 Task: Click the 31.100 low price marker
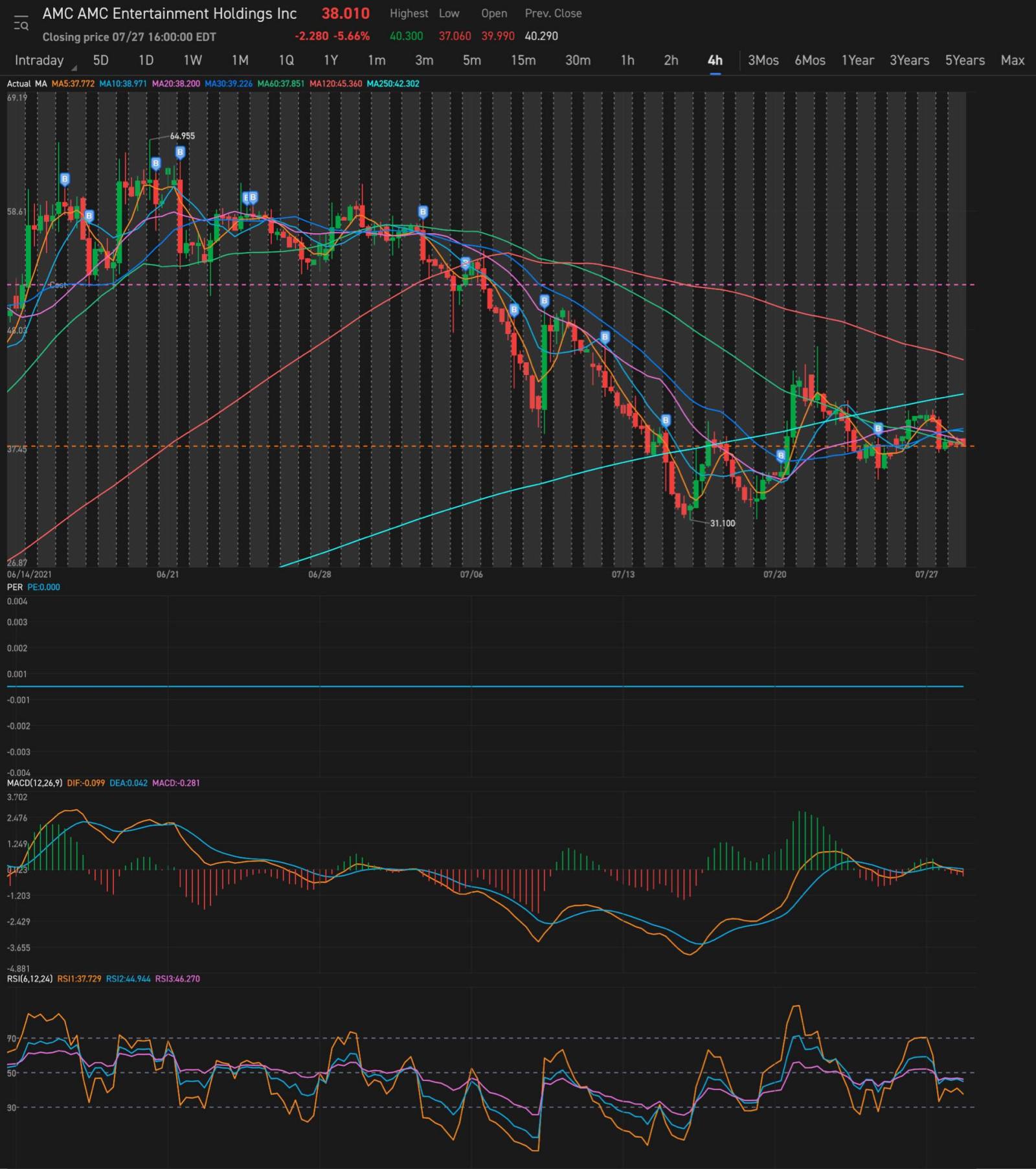(x=723, y=523)
